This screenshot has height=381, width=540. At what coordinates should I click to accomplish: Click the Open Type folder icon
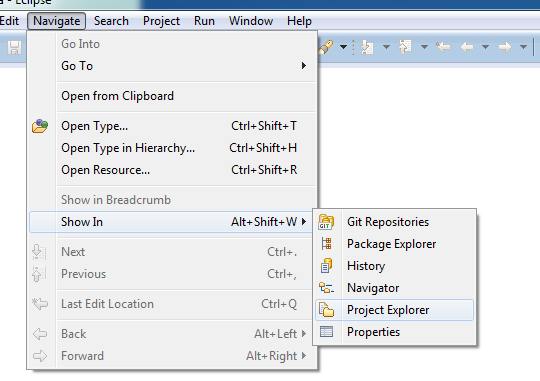(40, 126)
